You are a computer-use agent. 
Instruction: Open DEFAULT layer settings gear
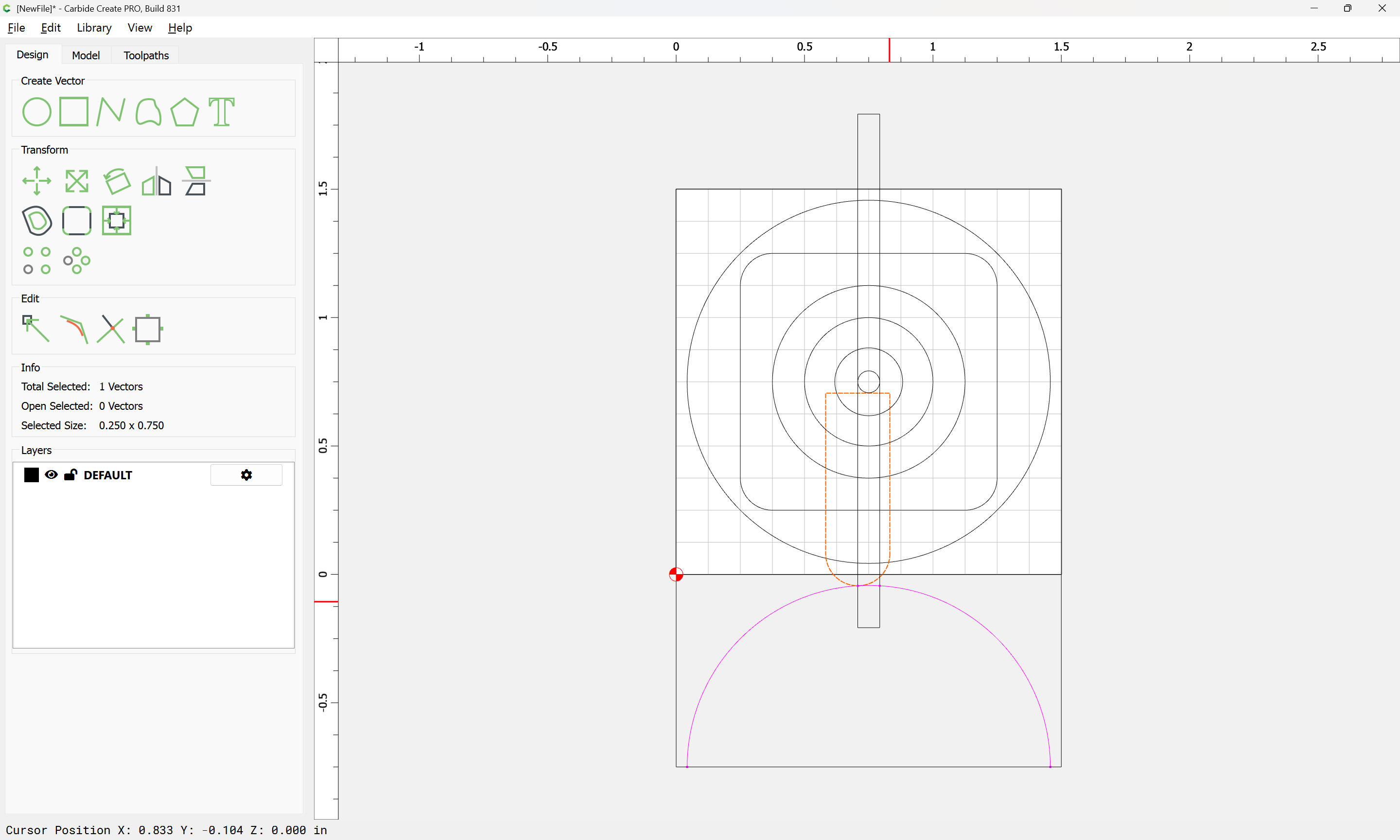[246, 475]
